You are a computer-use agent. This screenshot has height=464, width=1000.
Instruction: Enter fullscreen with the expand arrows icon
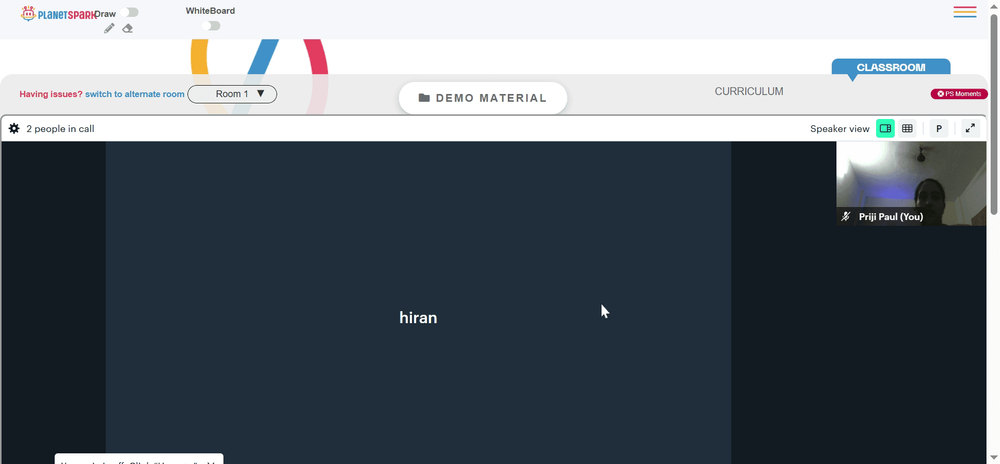pyautogui.click(x=970, y=129)
